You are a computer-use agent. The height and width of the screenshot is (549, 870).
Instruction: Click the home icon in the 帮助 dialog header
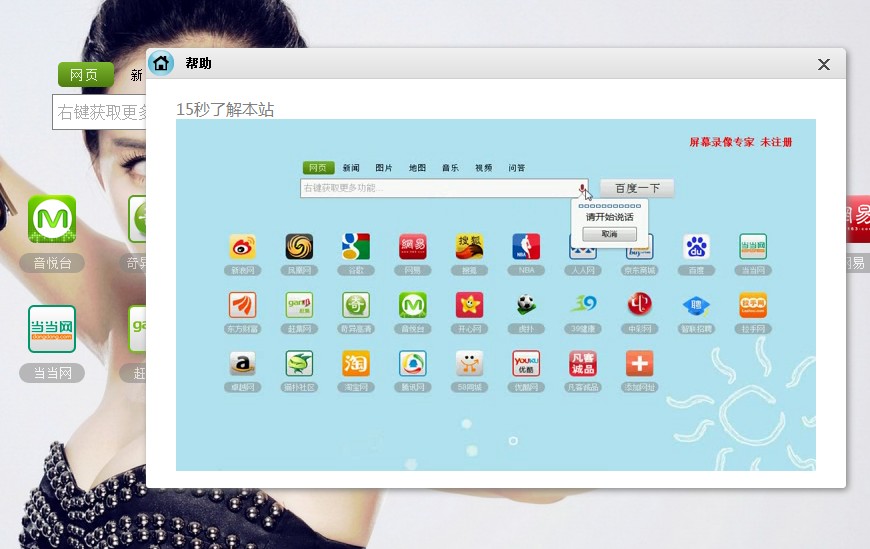tap(161, 63)
